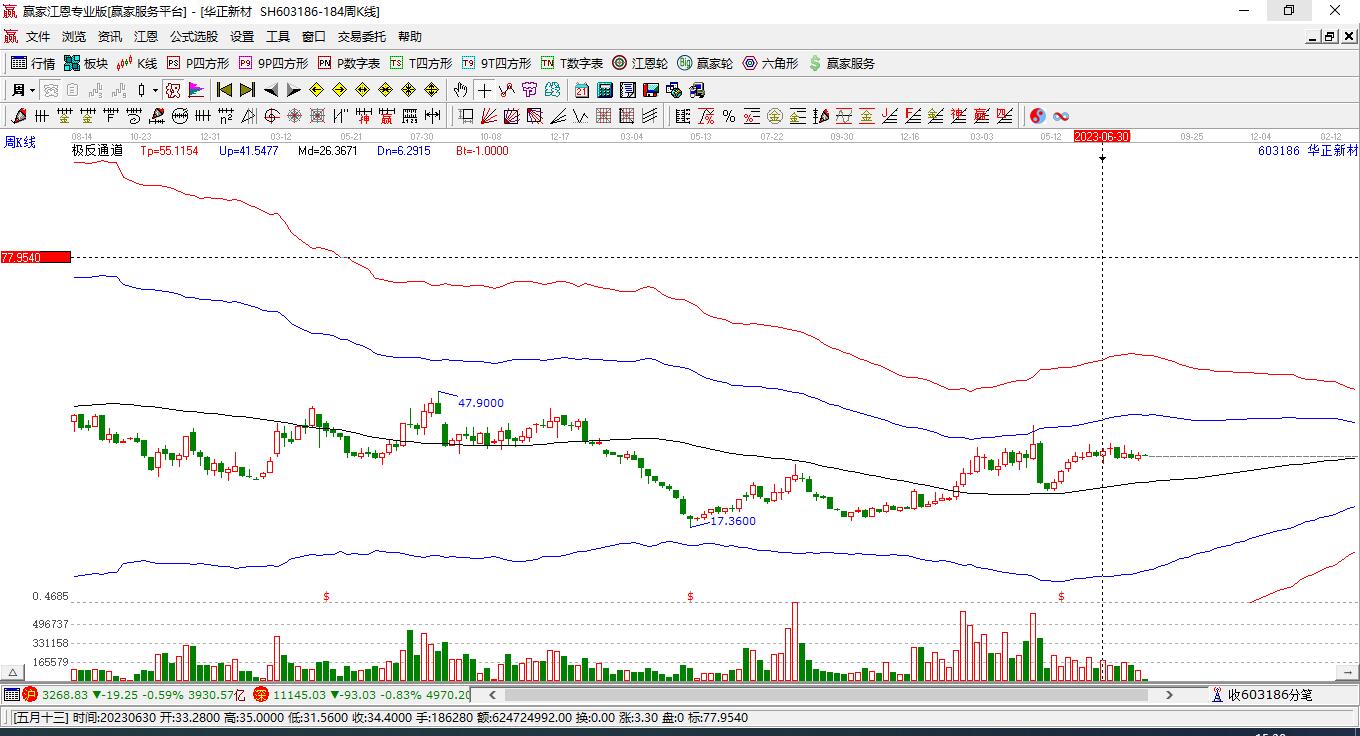Click the 17.3600 low price annotation
1360x736 pixels.
(x=733, y=521)
